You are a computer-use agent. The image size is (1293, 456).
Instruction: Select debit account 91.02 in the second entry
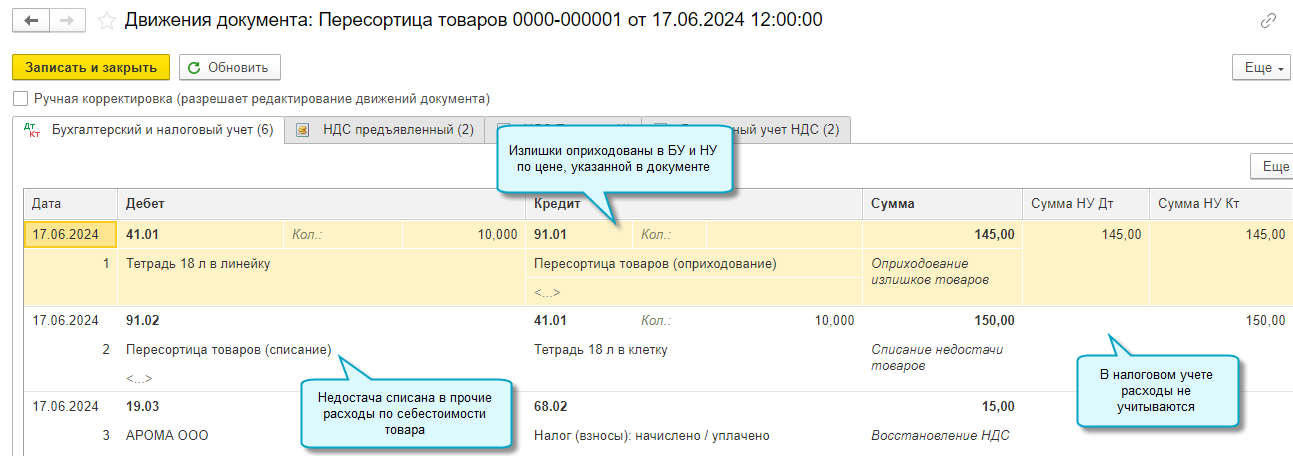(x=142, y=321)
